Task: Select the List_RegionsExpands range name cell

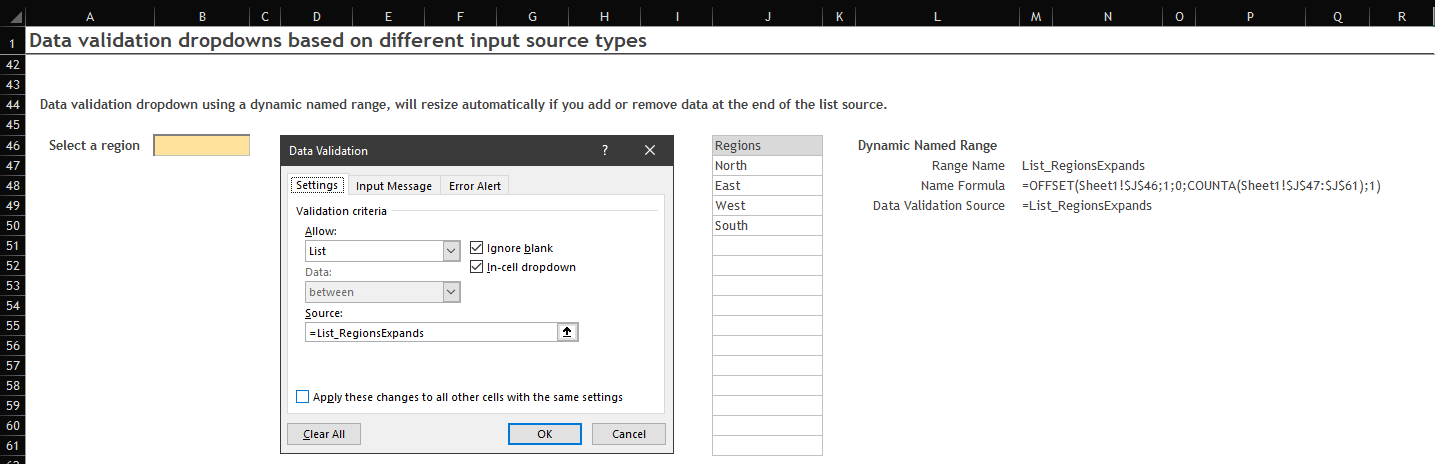Action: point(1083,166)
